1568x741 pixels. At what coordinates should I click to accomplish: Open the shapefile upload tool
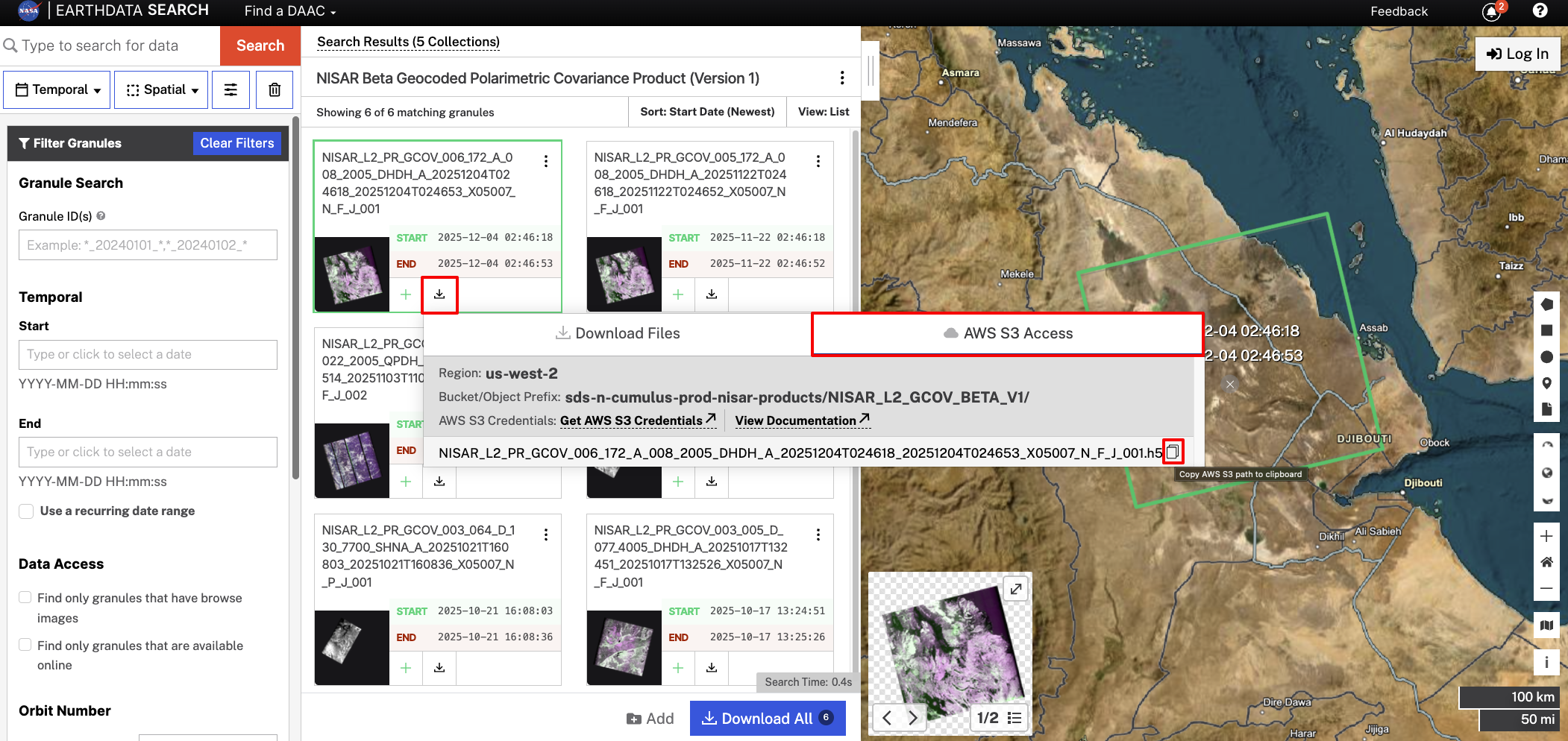pos(1546,409)
